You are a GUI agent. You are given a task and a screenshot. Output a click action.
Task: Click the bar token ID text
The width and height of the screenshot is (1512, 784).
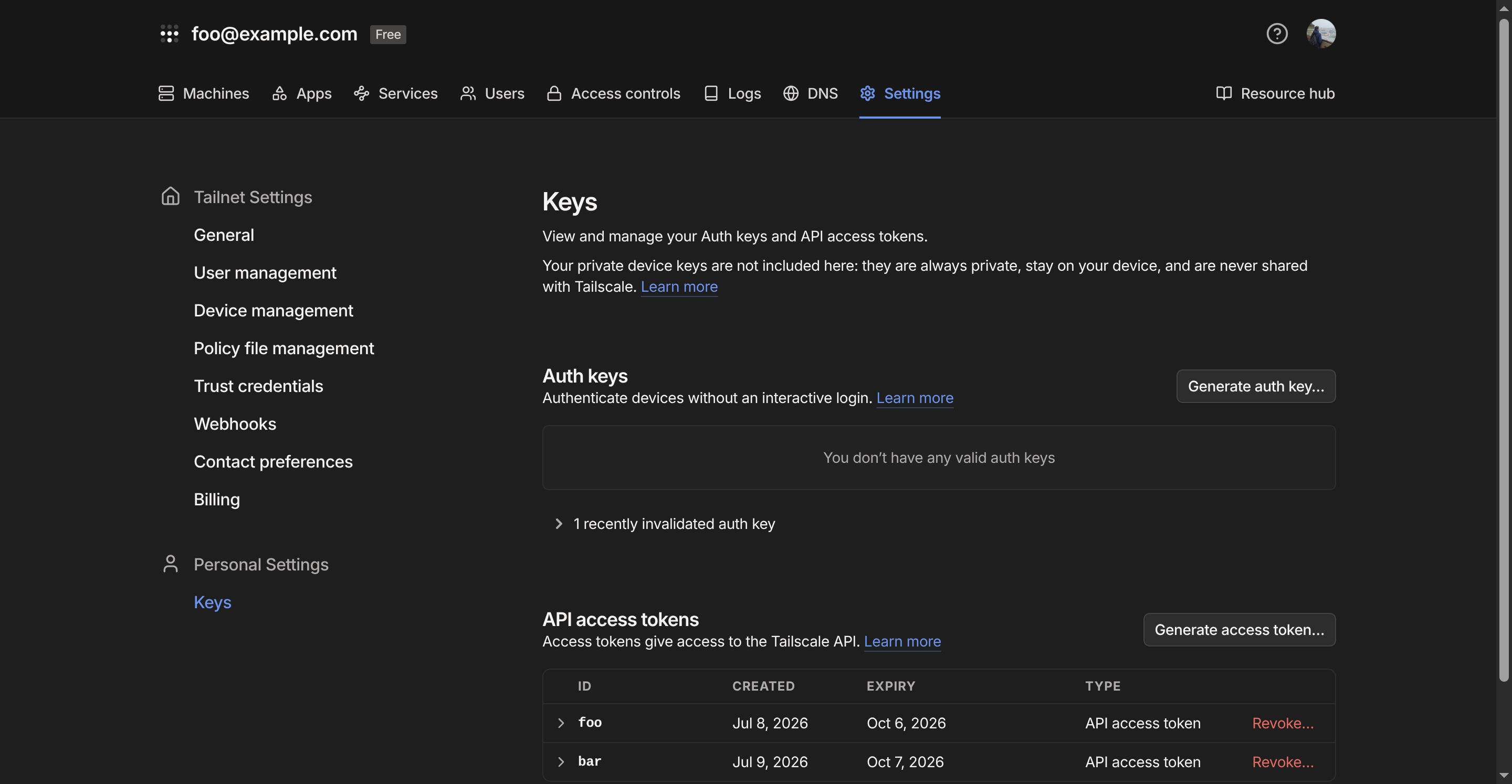[x=589, y=761]
